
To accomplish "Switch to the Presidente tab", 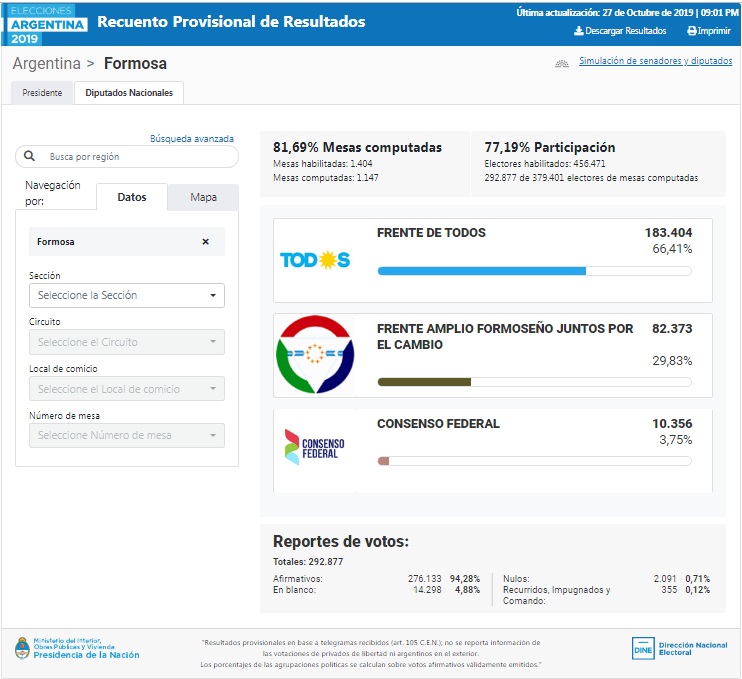I will click(42, 93).
